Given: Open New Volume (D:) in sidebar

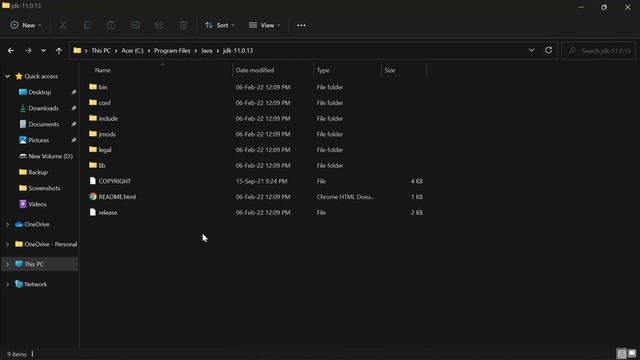Looking at the screenshot, I should tap(51, 156).
